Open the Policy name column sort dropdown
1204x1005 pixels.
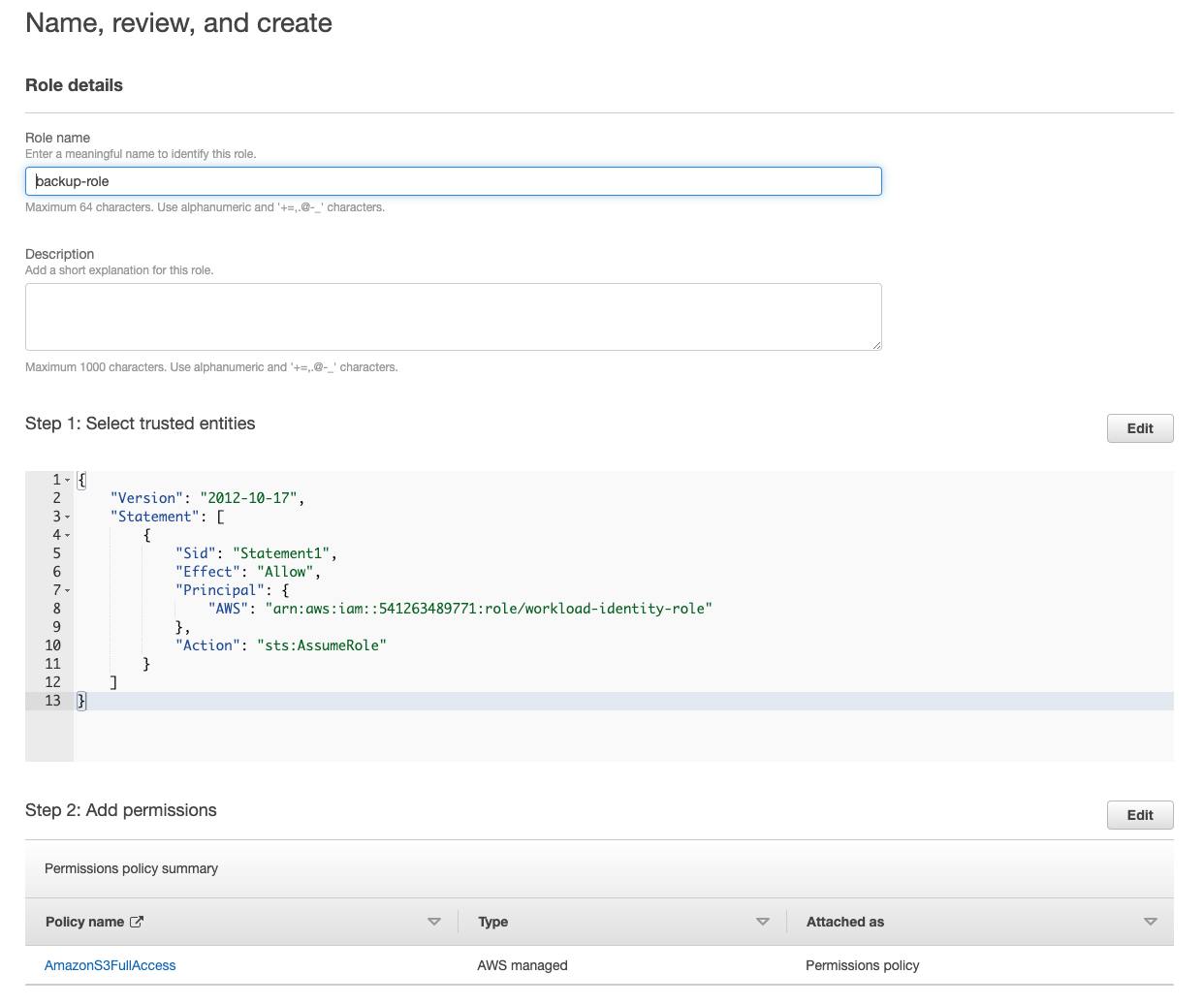[434, 922]
